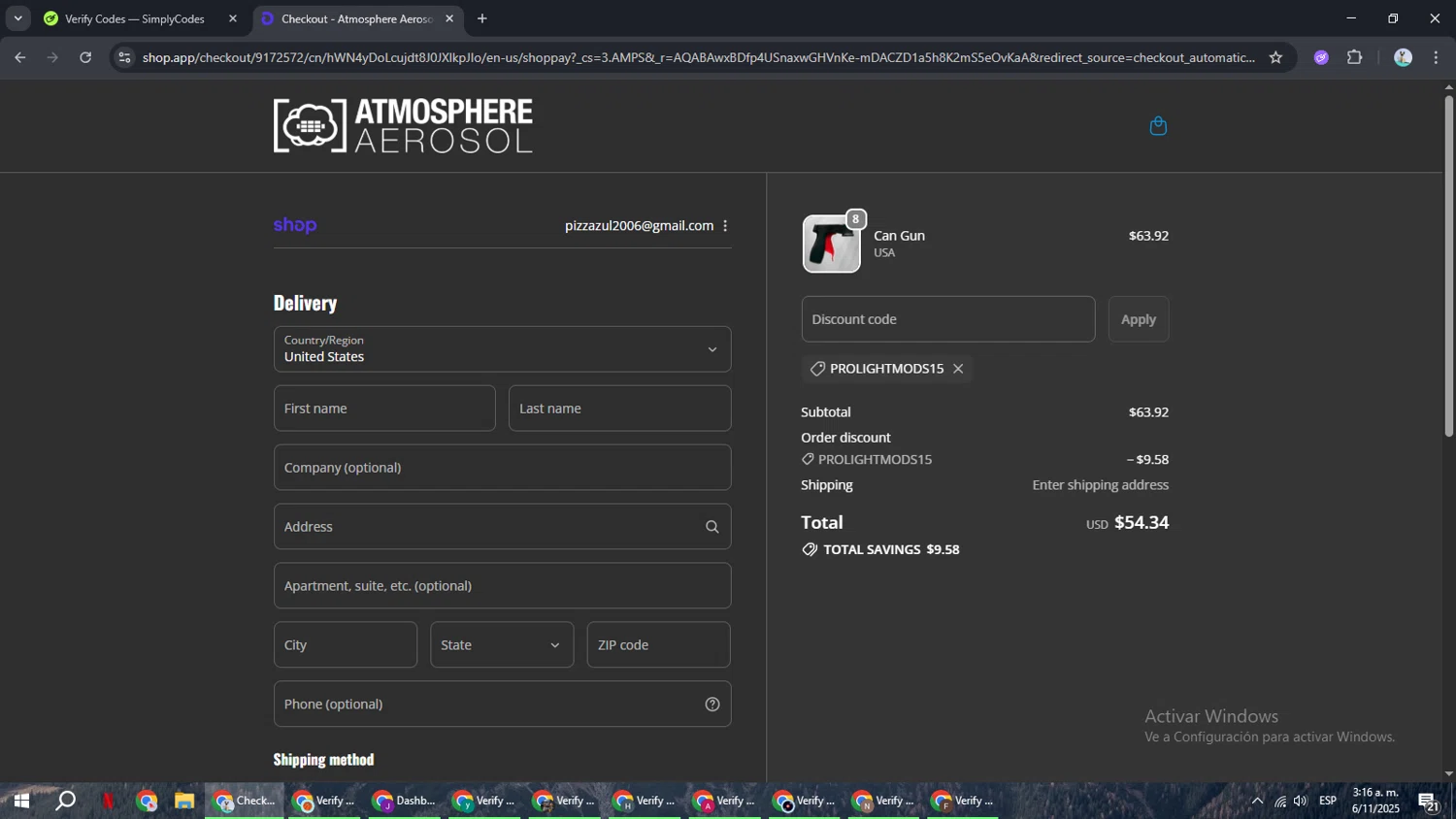Open taskbar clock and date

(1375, 802)
